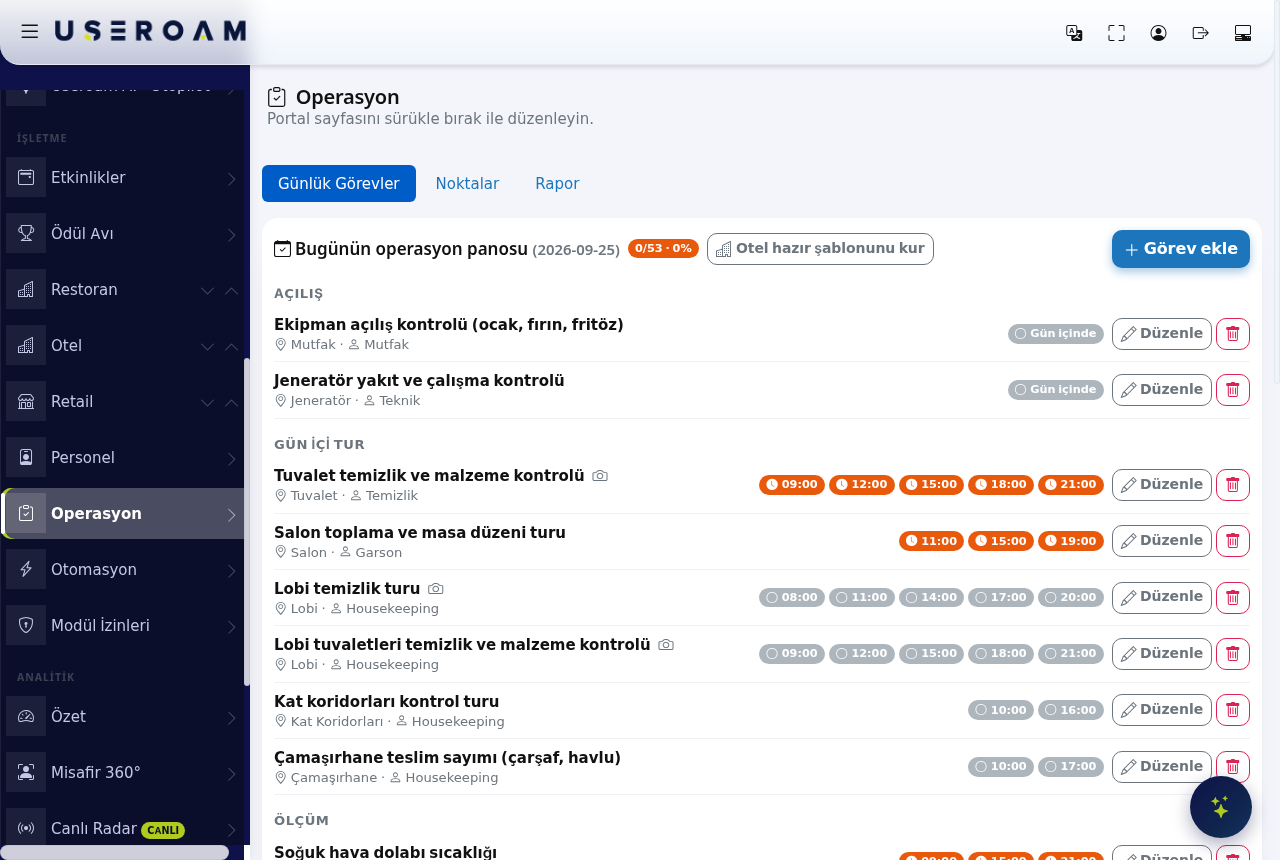Expand Restoran menu down chevron
The image size is (1280, 860).
tap(207, 290)
